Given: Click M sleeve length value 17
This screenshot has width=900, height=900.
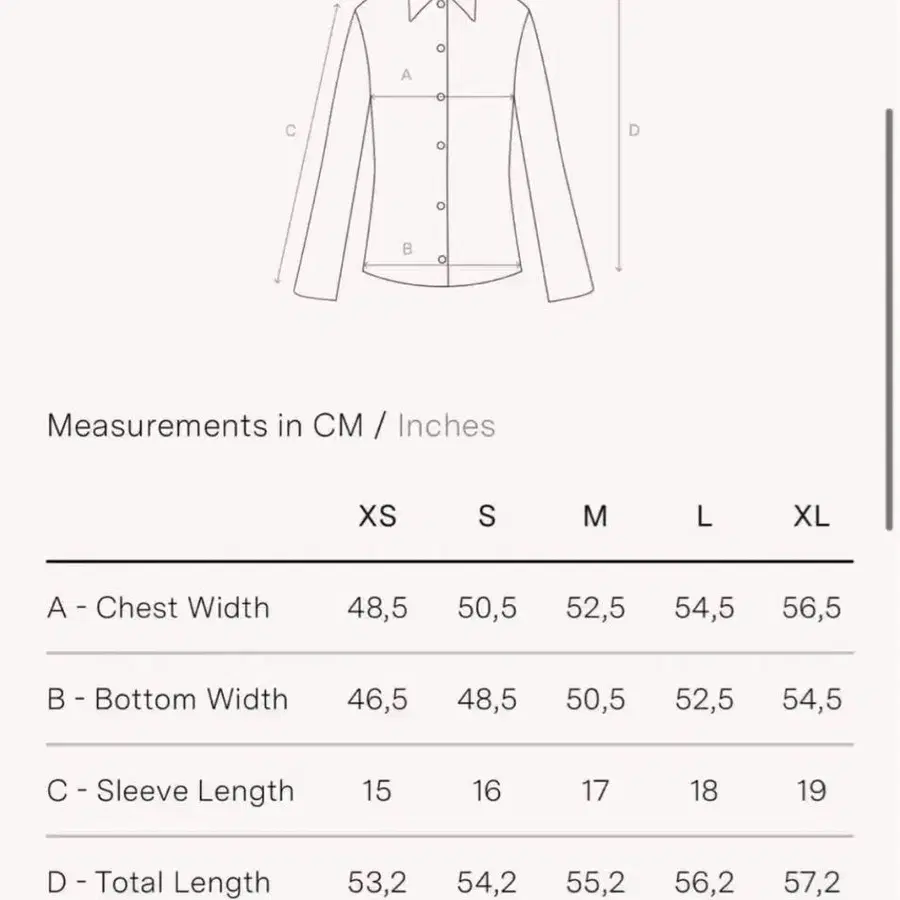Looking at the screenshot, I should (595, 791).
